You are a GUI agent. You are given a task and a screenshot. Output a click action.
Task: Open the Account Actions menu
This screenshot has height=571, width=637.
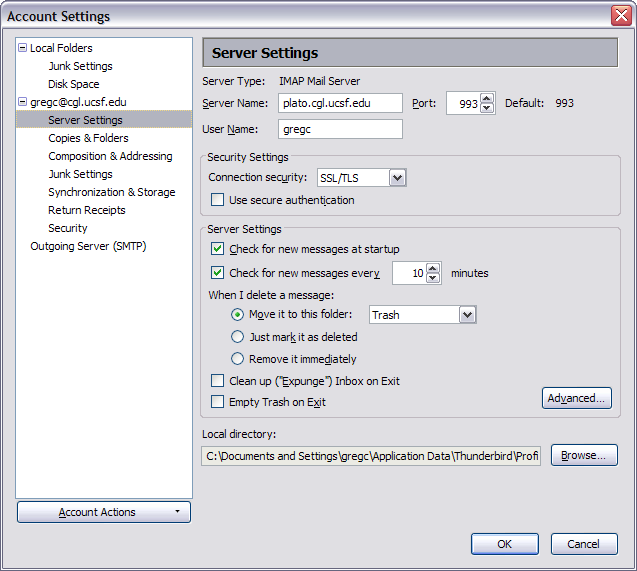tap(104, 512)
